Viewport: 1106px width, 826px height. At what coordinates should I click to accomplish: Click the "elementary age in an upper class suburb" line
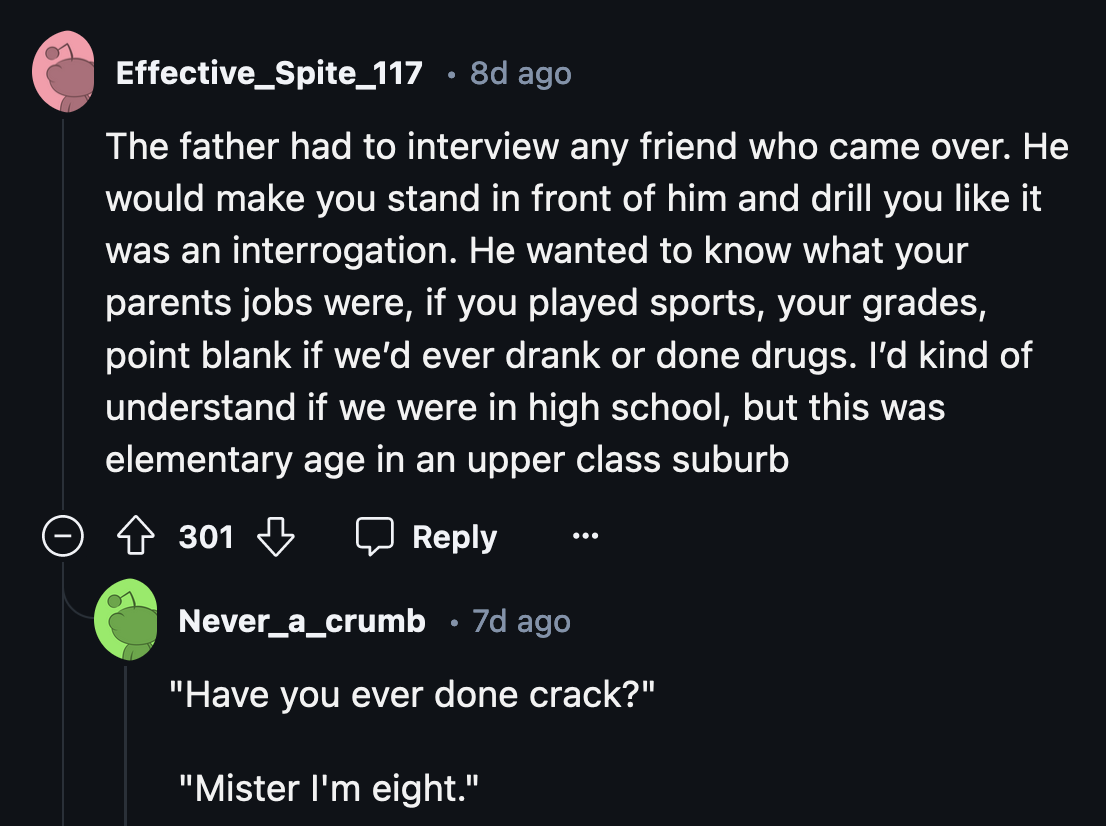(447, 459)
